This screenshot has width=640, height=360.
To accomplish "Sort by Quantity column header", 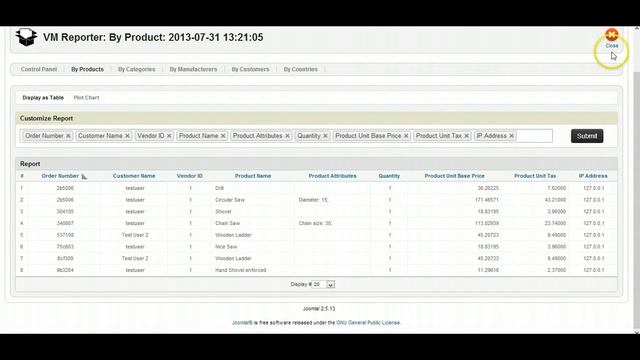I will pyautogui.click(x=389, y=176).
